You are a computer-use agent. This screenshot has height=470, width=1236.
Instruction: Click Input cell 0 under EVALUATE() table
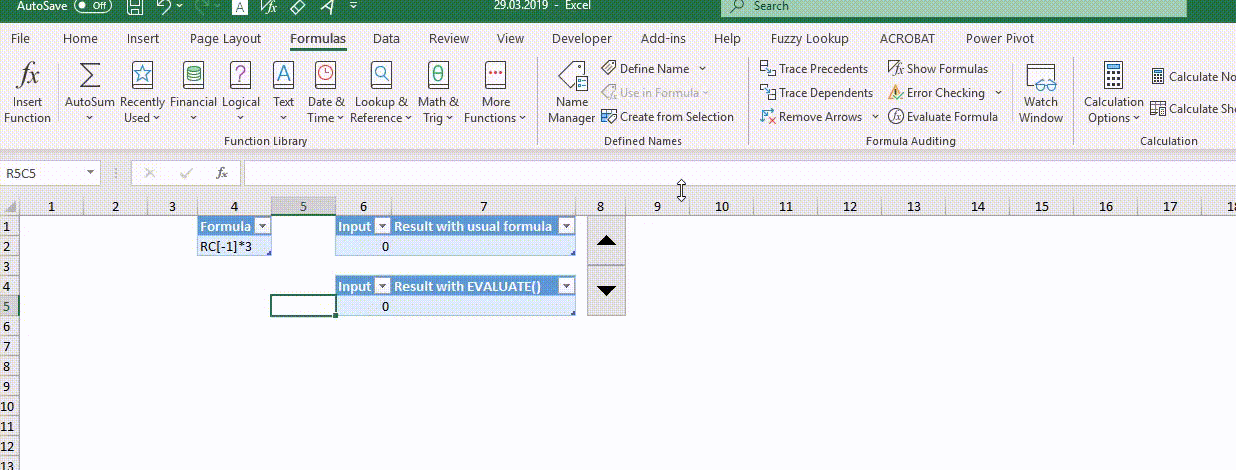click(364, 307)
